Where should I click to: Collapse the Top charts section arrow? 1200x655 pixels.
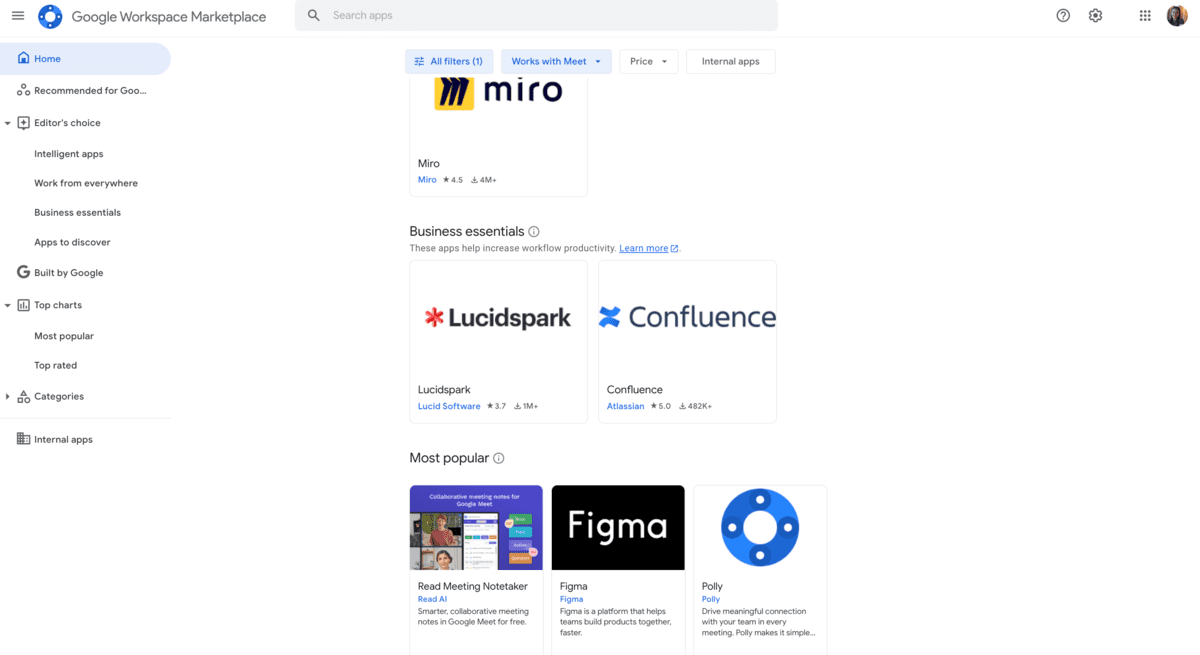click(8, 305)
